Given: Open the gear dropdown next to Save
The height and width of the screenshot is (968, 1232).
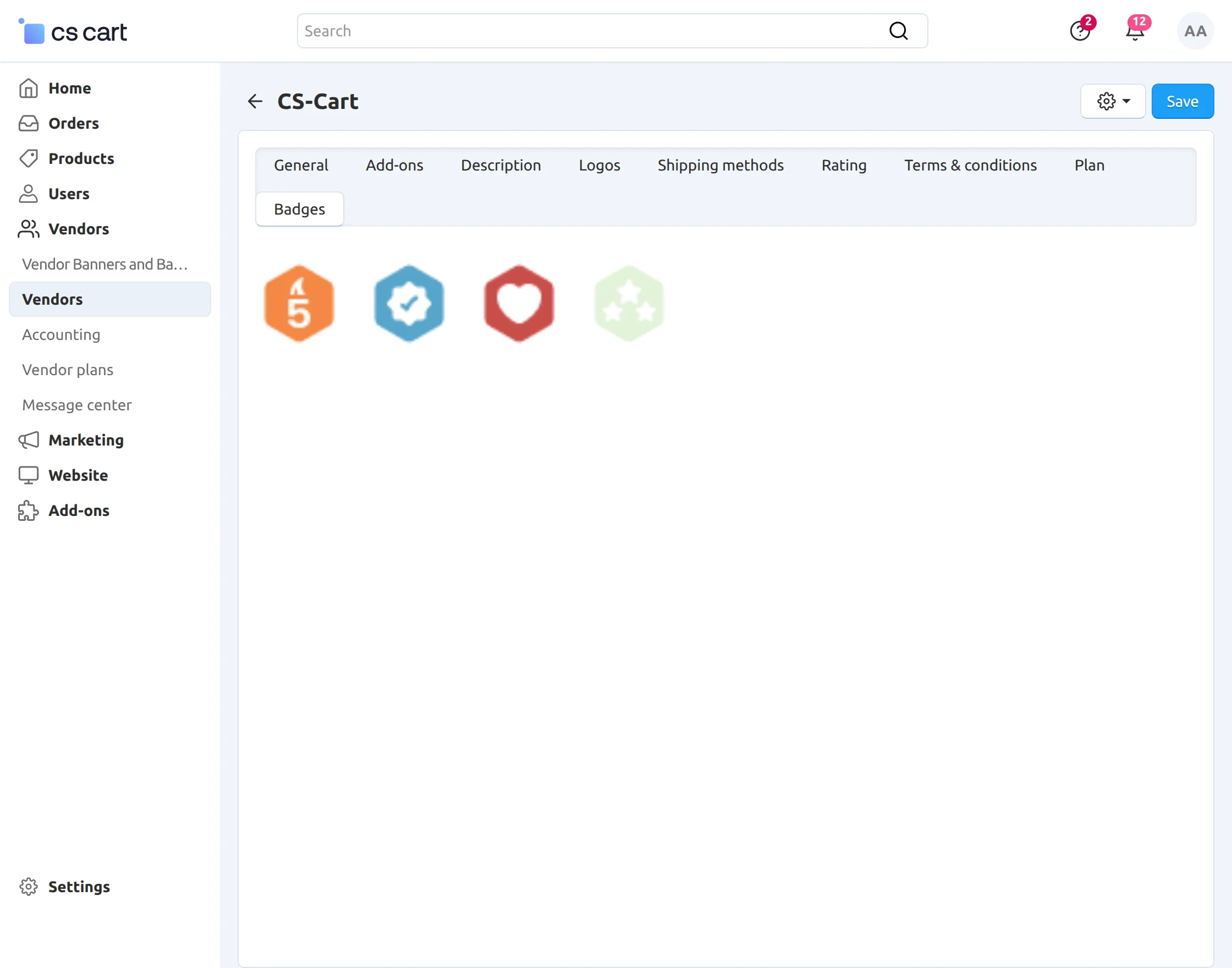Looking at the screenshot, I should click(1113, 101).
